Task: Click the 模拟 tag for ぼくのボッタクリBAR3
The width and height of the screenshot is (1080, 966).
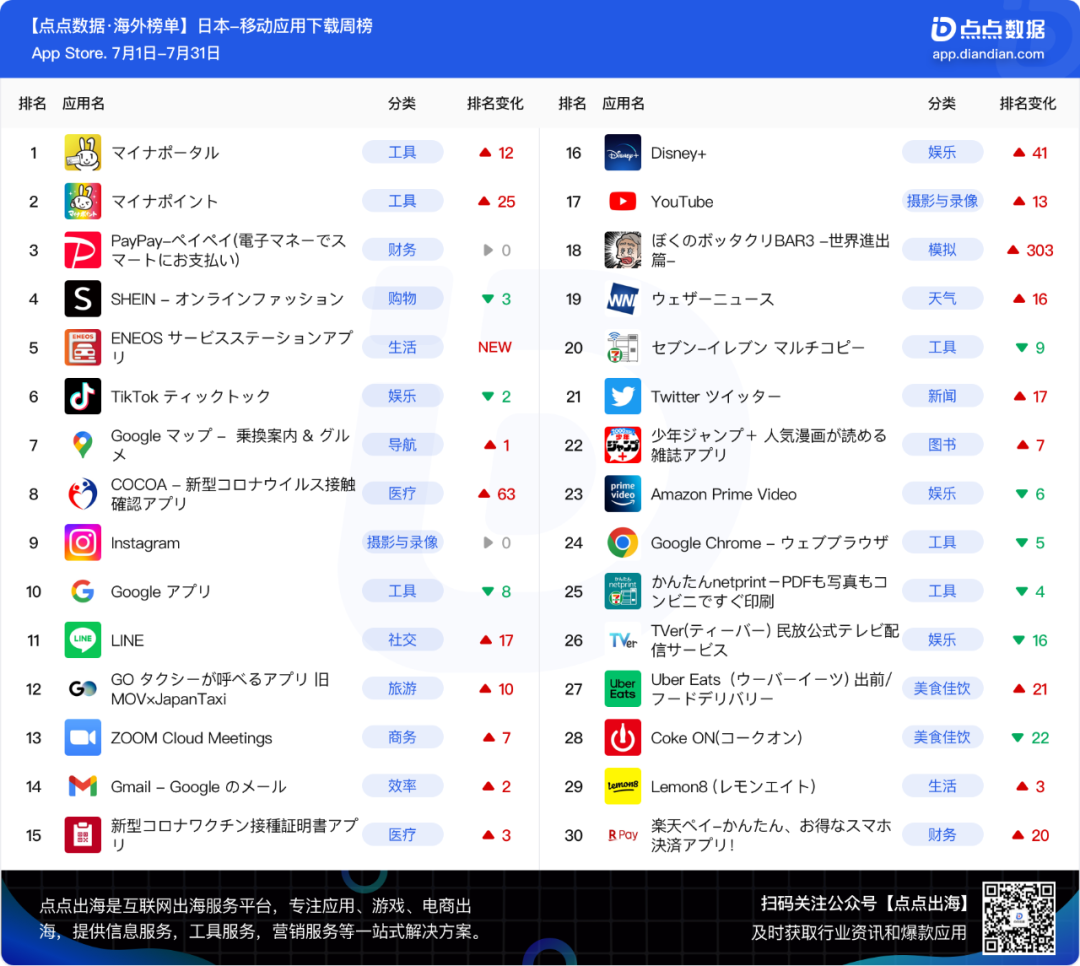Action: [942, 249]
